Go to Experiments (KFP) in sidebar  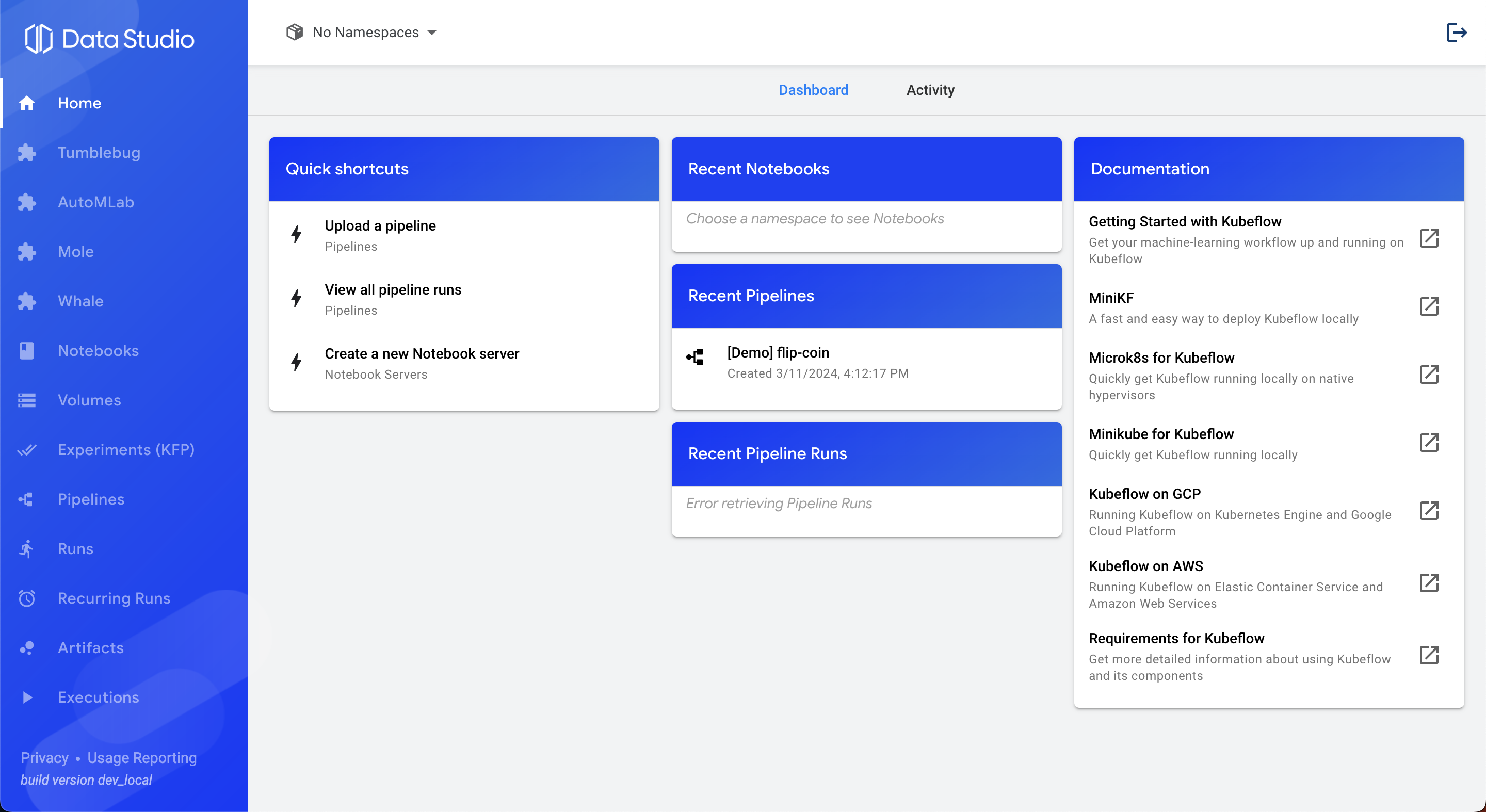126,450
